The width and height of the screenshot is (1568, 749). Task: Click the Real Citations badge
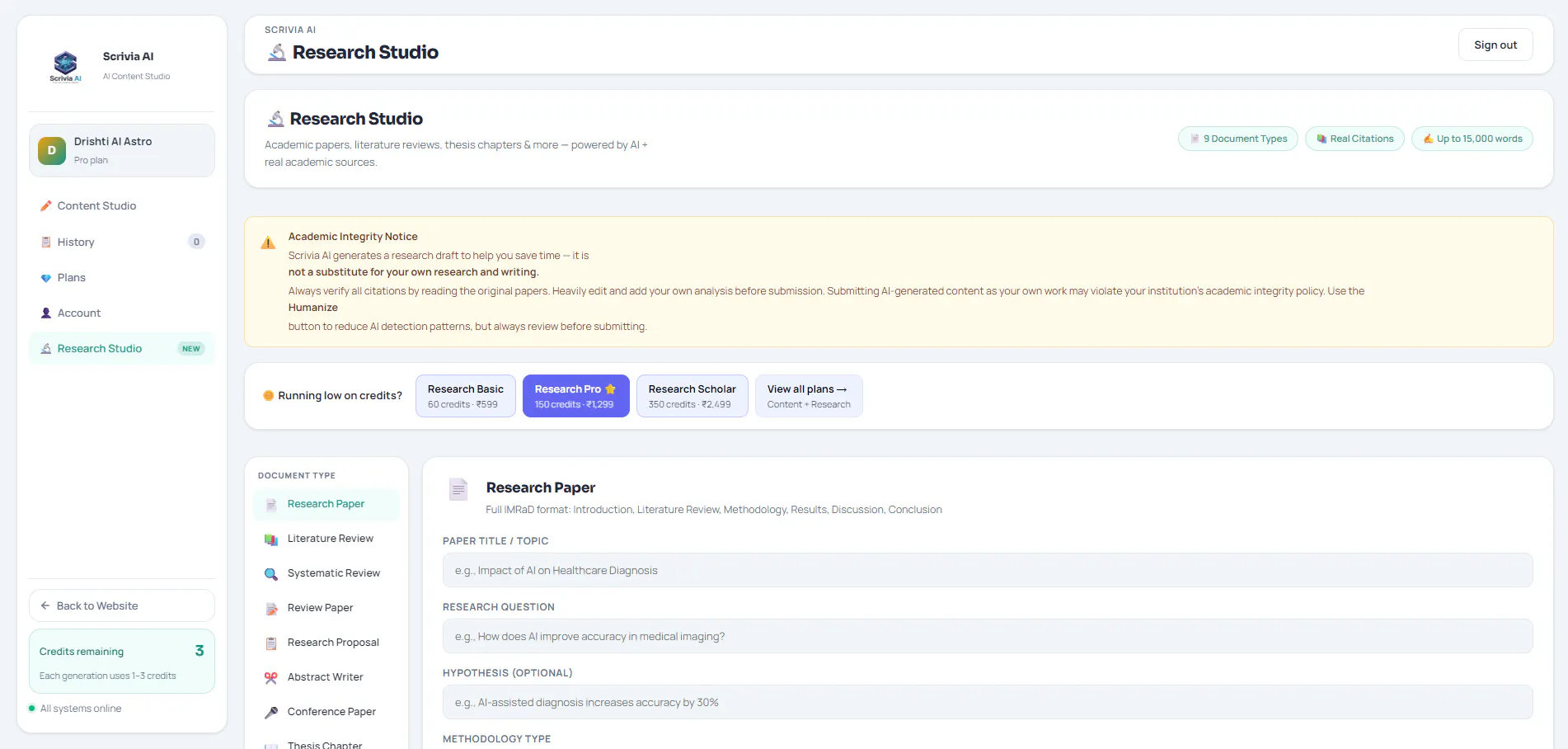pos(1355,139)
